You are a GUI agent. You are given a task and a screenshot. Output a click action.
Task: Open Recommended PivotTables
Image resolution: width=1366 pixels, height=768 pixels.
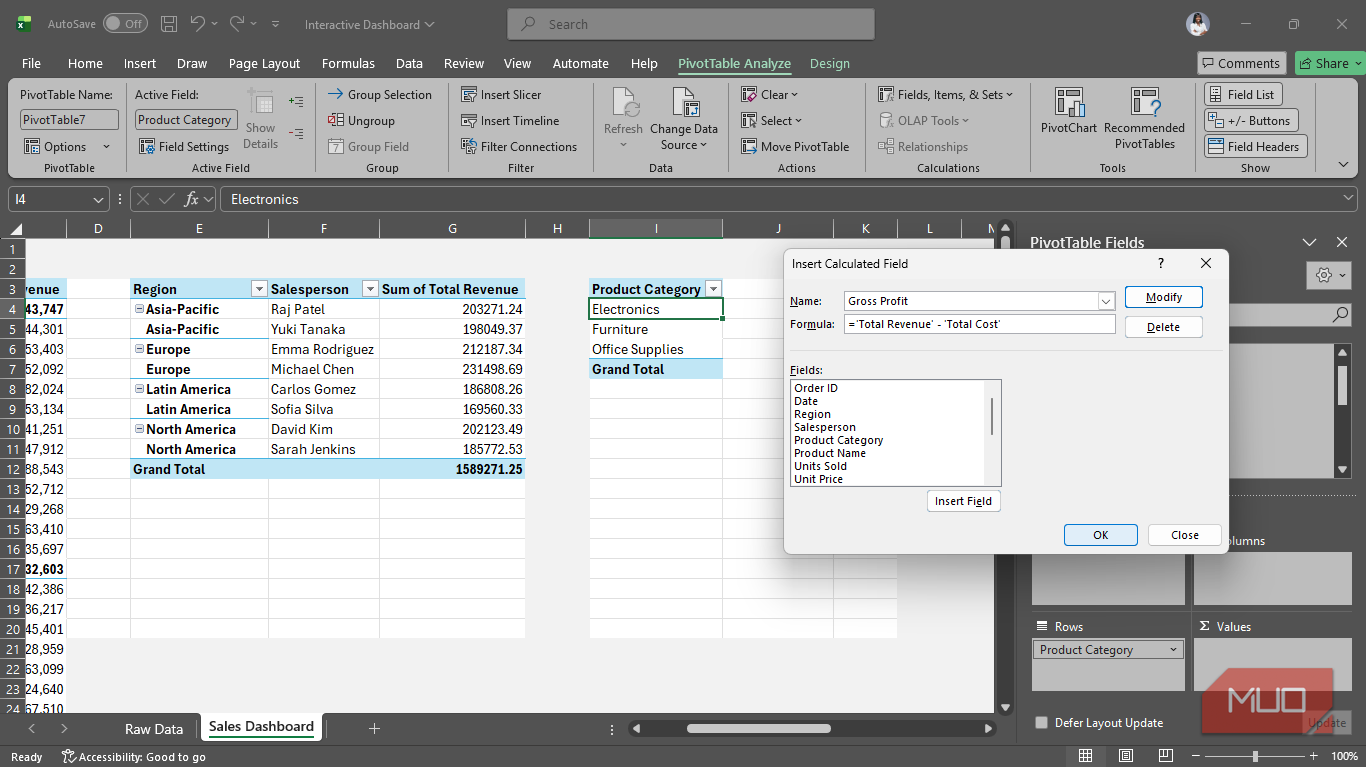pyautogui.click(x=1144, y=118)
